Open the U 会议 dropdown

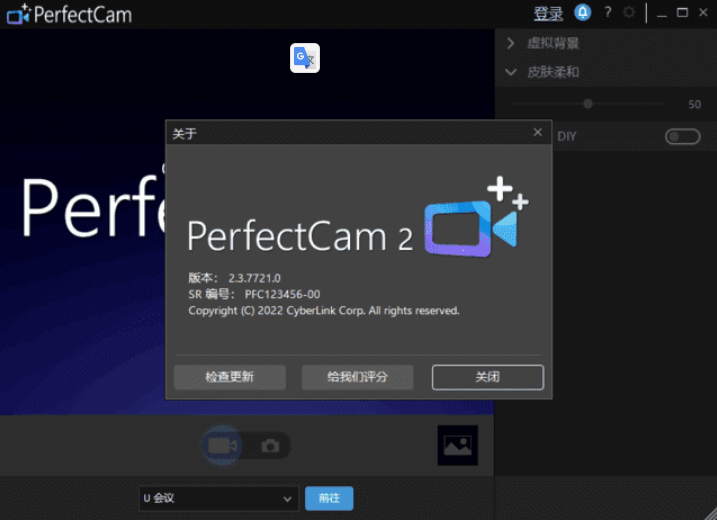pos(219,498)
